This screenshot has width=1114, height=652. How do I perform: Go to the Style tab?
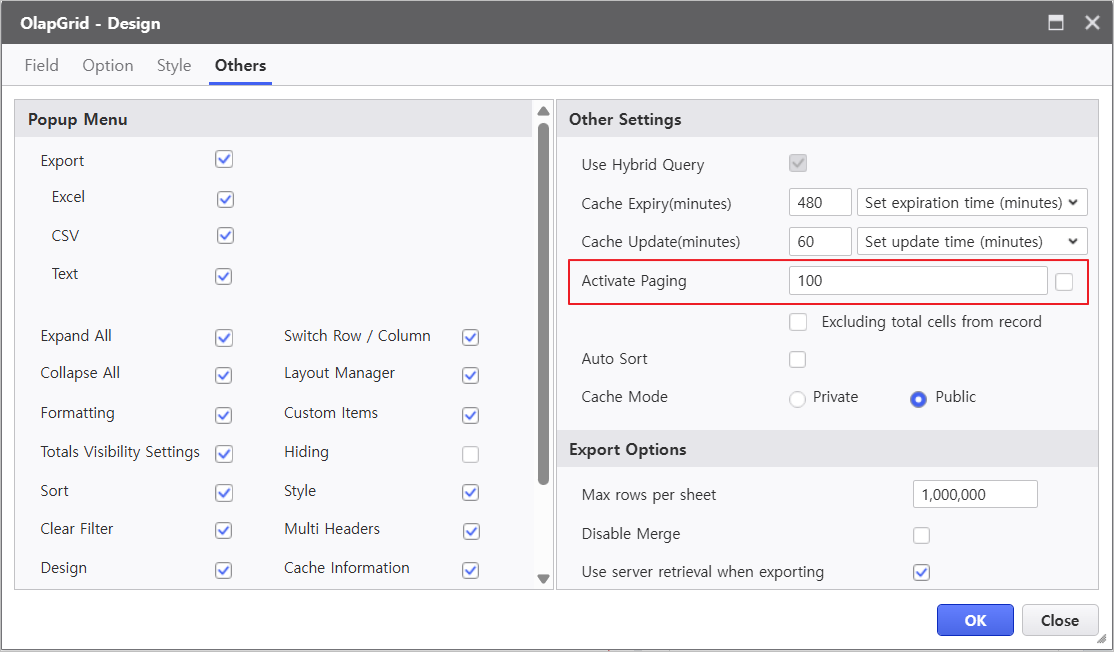(x=174, y=66)
